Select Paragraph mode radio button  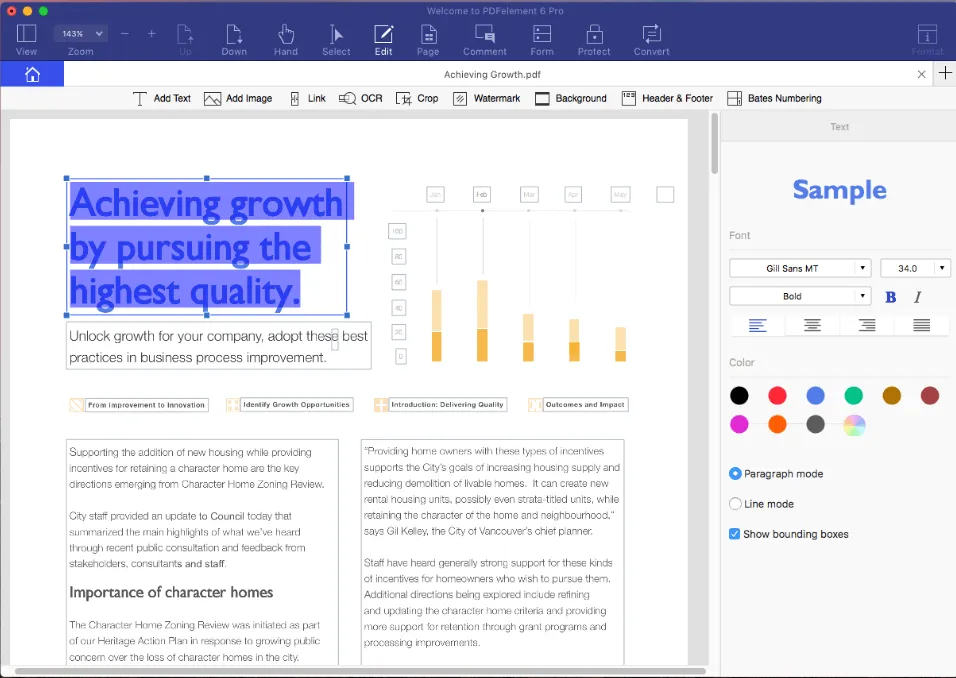pos(736,474)
